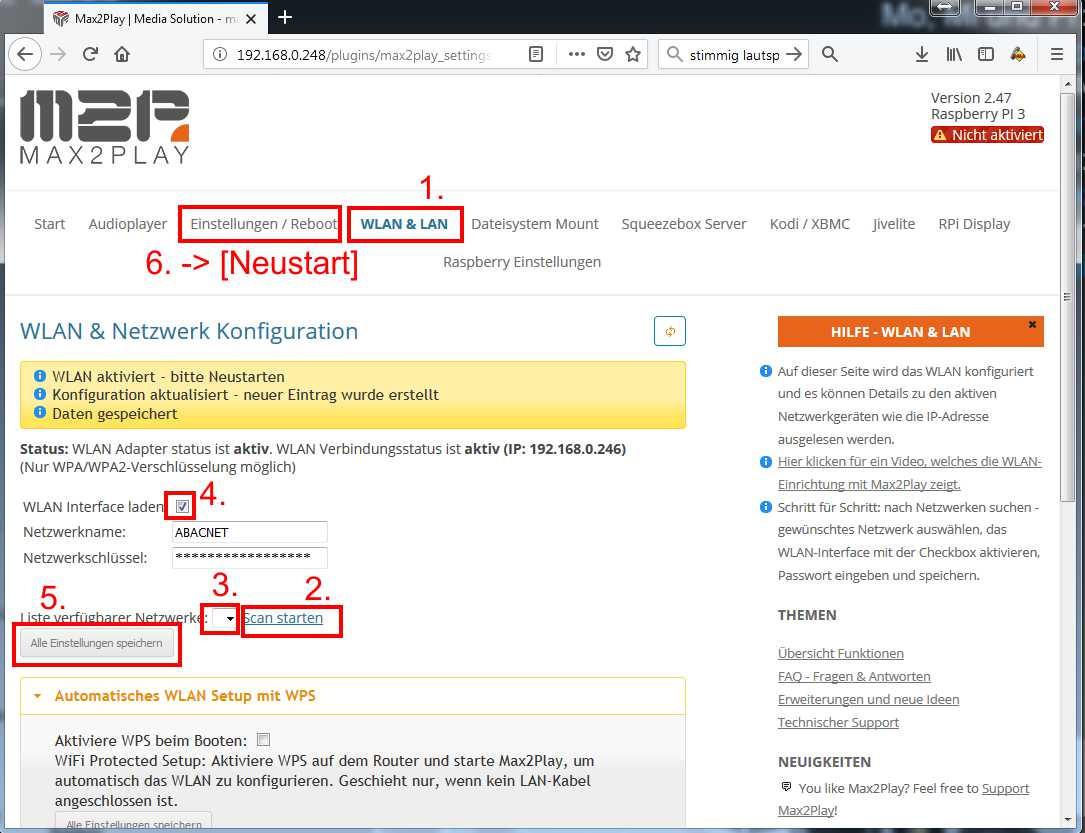
Task: Click the orange refresh icon beside heading
Action: 669,331
